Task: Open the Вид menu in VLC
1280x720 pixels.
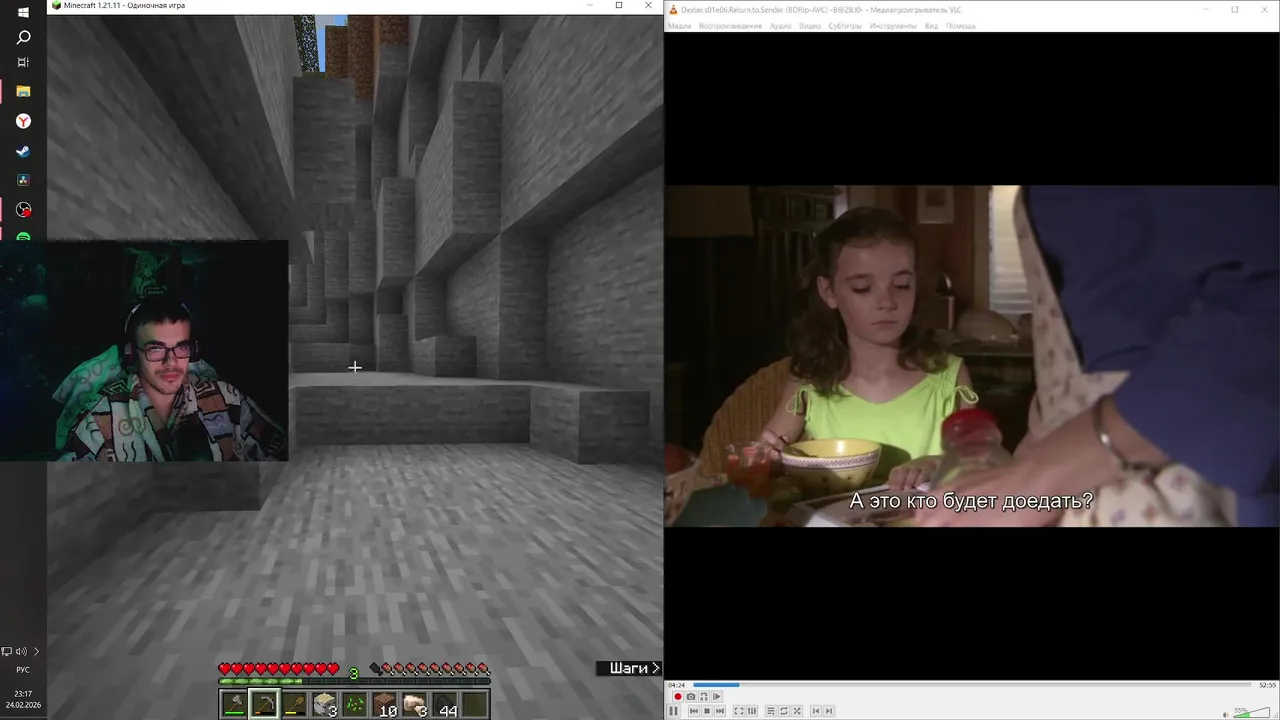Action: tap(931, 26)
